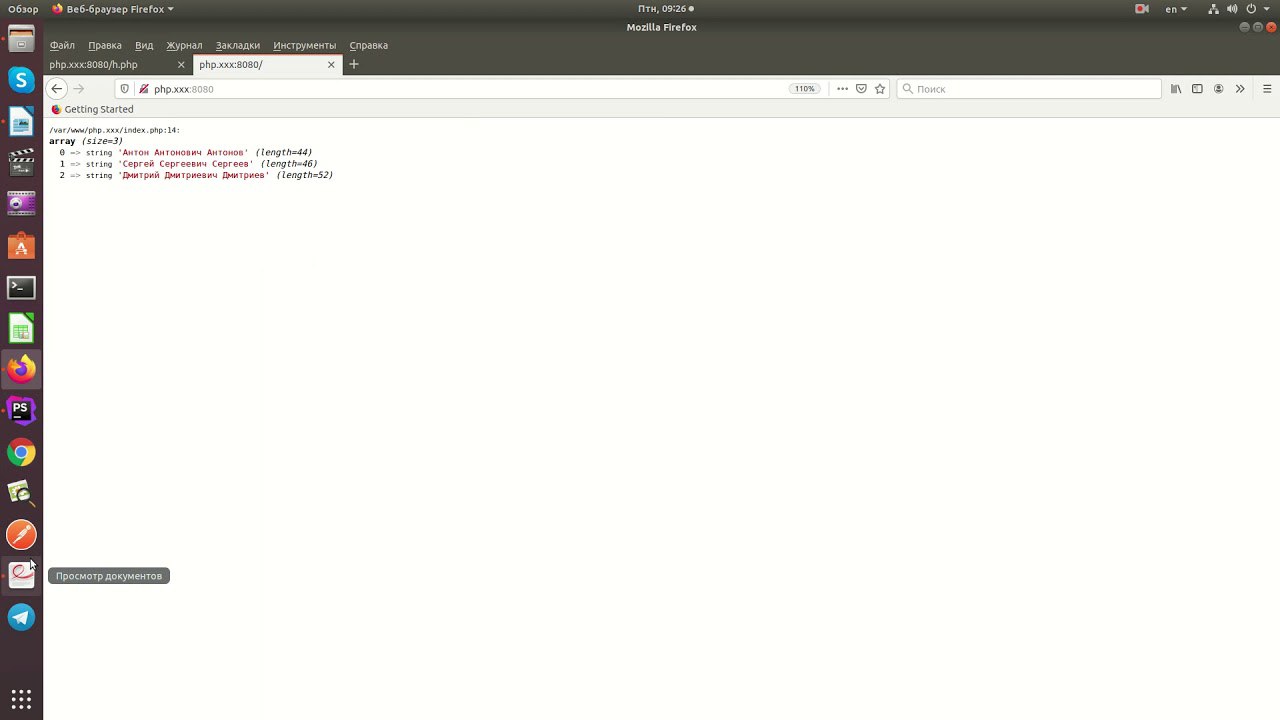Click the Search input field
Screen dimensions: 1280x720
coord(1028,89)
